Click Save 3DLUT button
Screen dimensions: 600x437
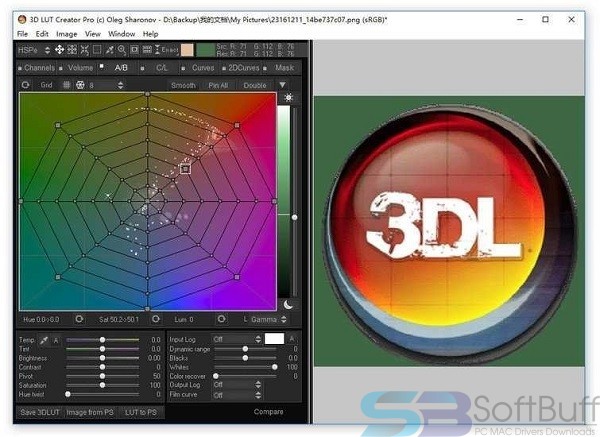click(x=40, y=412)
